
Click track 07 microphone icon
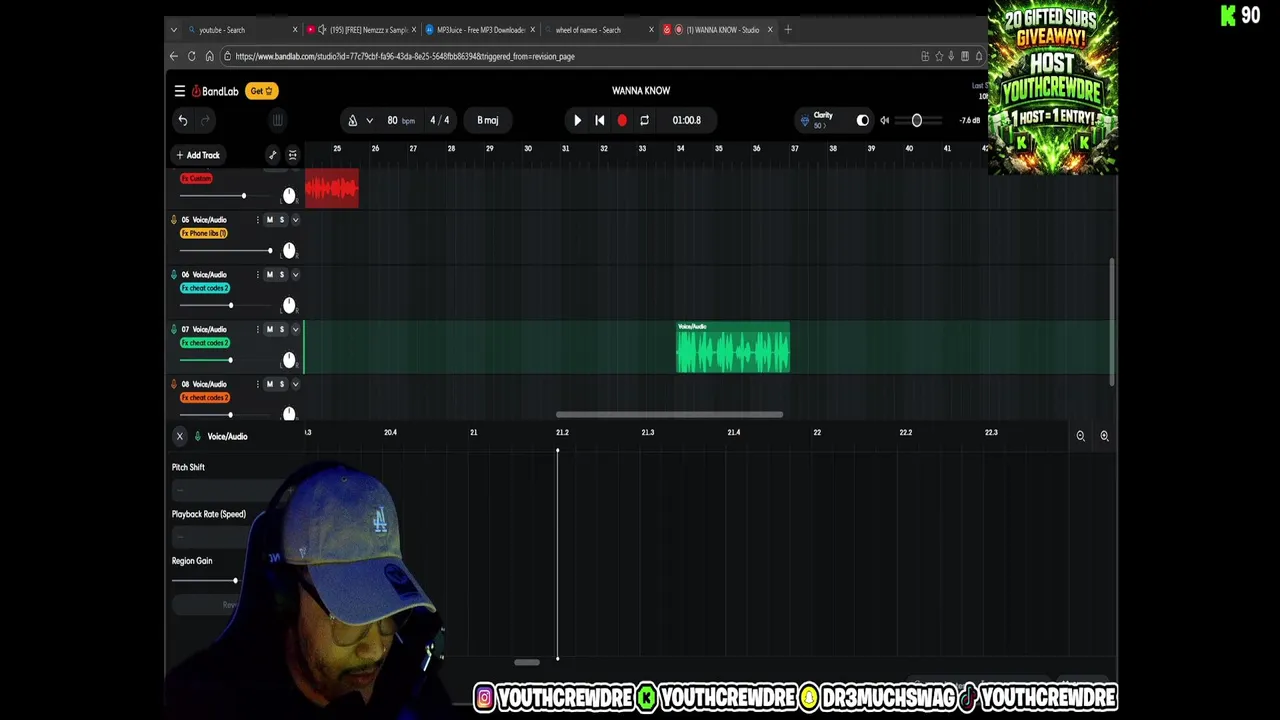pos(173,330)
